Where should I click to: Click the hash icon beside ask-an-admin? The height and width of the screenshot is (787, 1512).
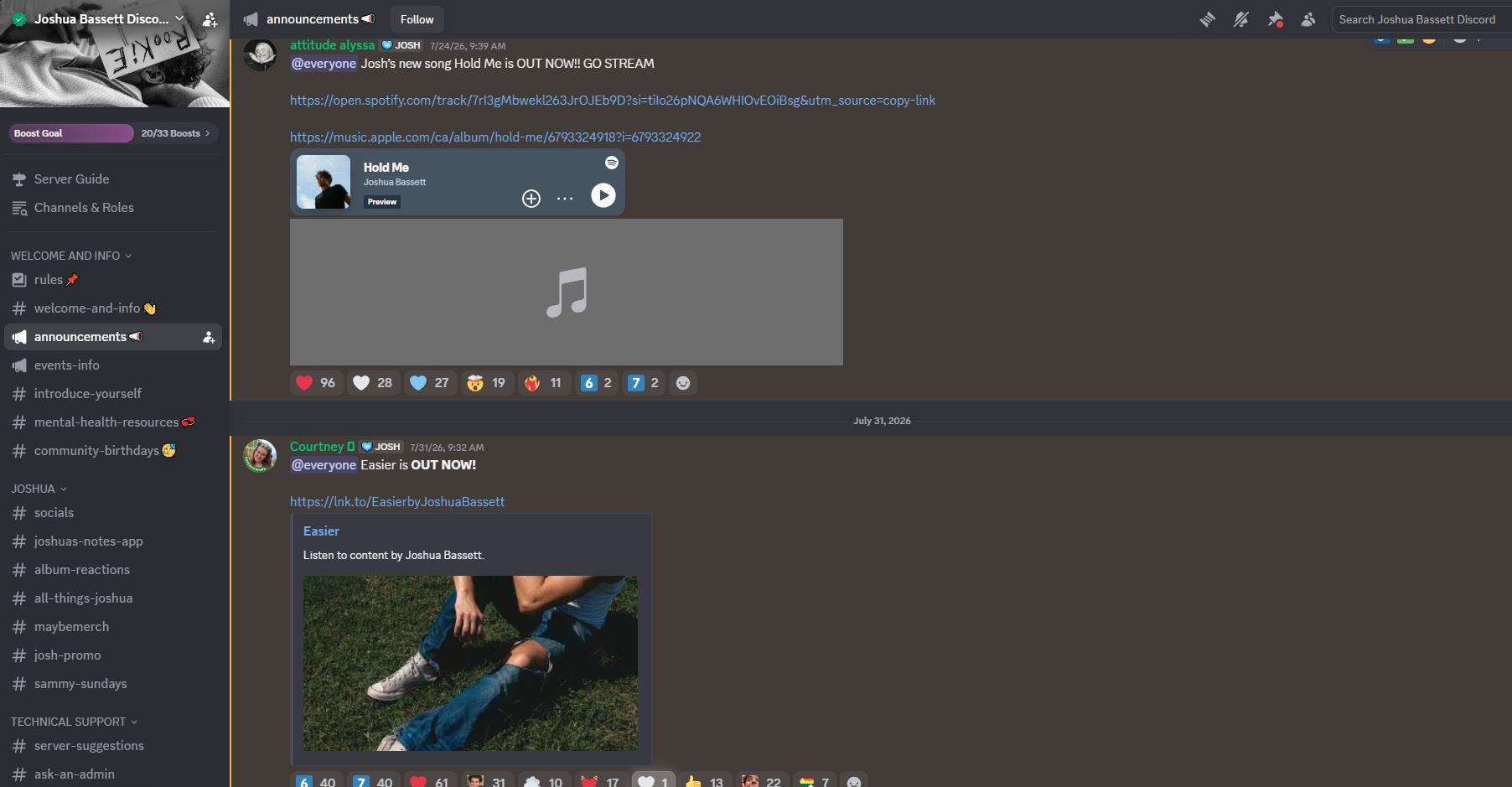click(19, 774)
